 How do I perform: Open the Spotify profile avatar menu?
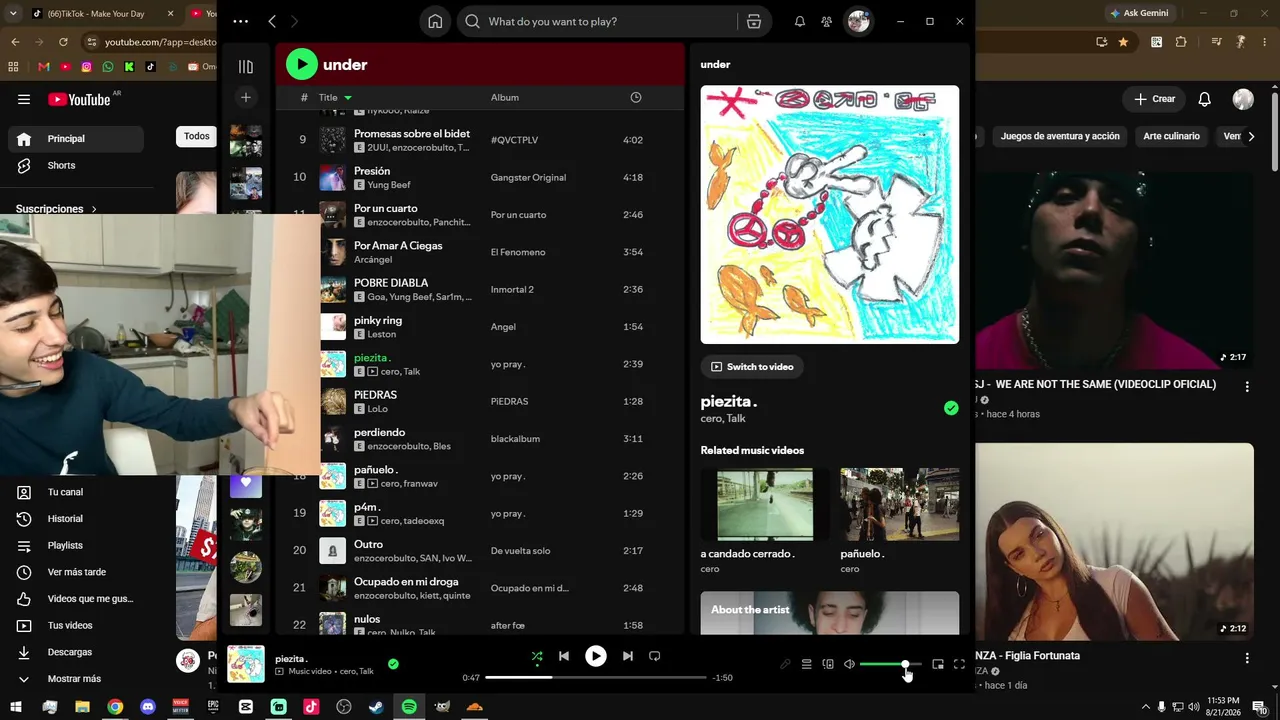[858, 22]
